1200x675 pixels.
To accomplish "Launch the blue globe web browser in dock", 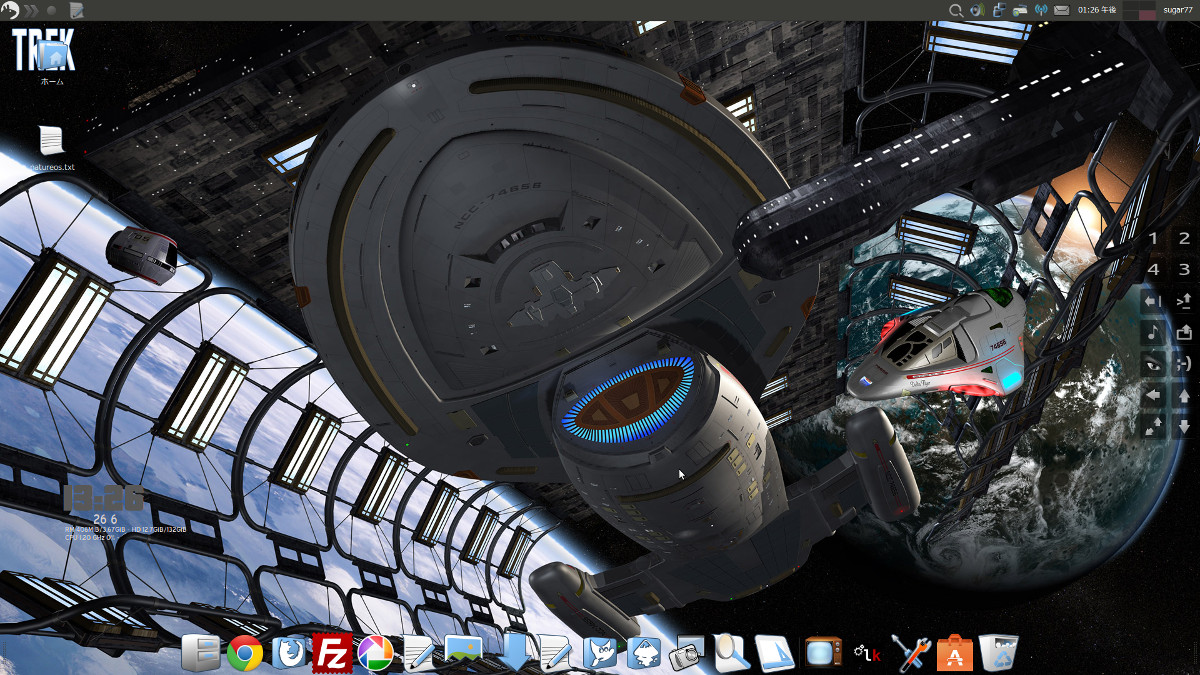I will 290,653.
